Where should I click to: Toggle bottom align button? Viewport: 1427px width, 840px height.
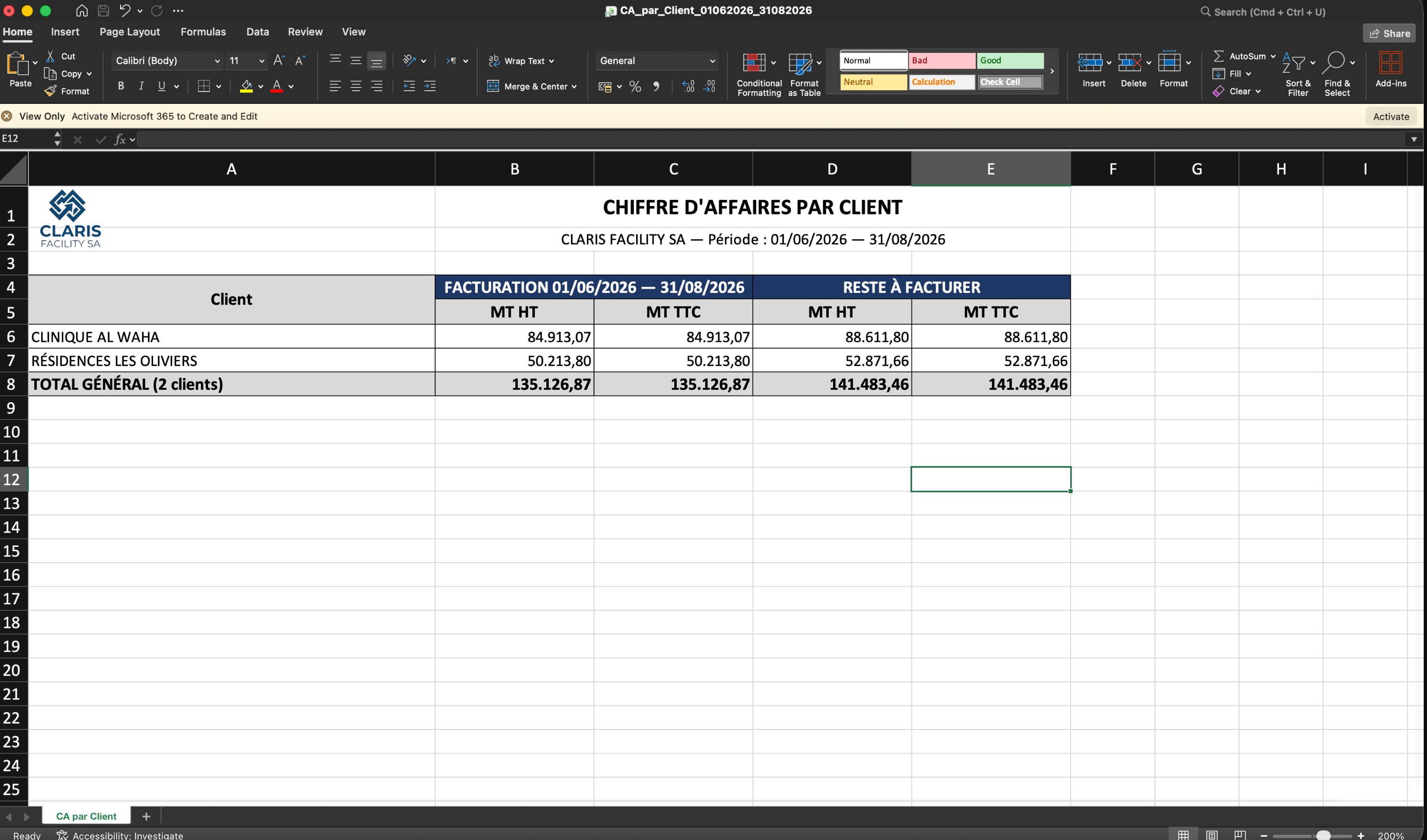pos(377,60)
